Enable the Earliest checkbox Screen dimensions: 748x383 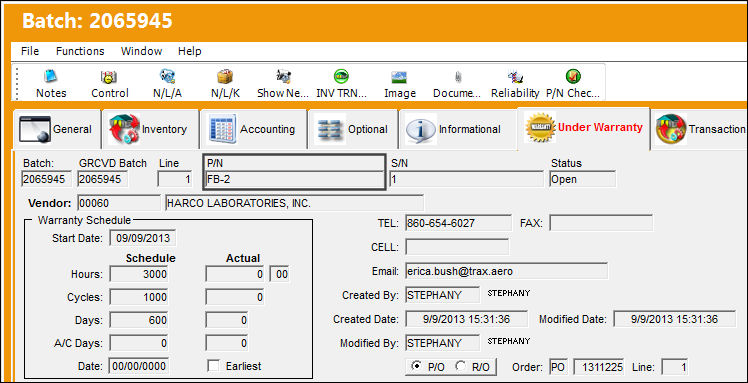point(214,366)
